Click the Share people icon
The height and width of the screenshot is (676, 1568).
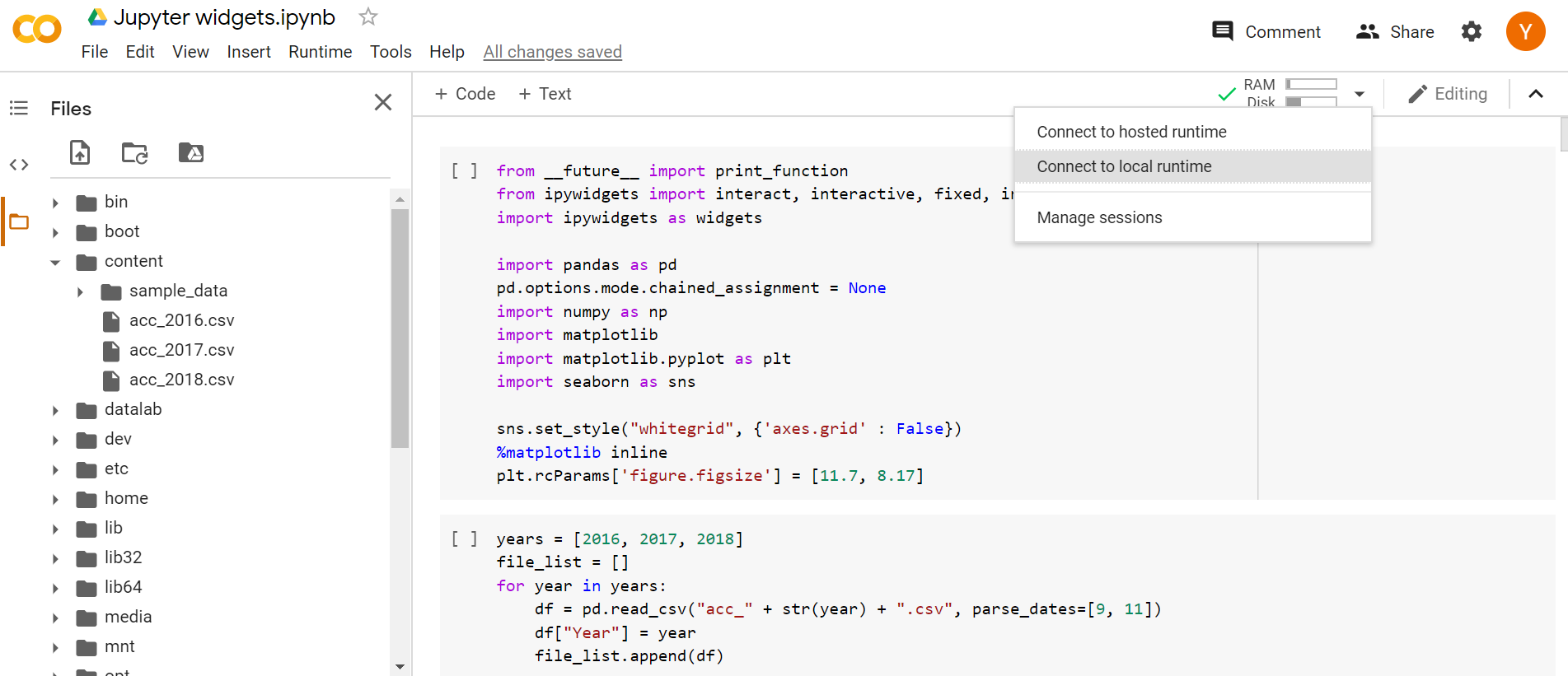1368,31
